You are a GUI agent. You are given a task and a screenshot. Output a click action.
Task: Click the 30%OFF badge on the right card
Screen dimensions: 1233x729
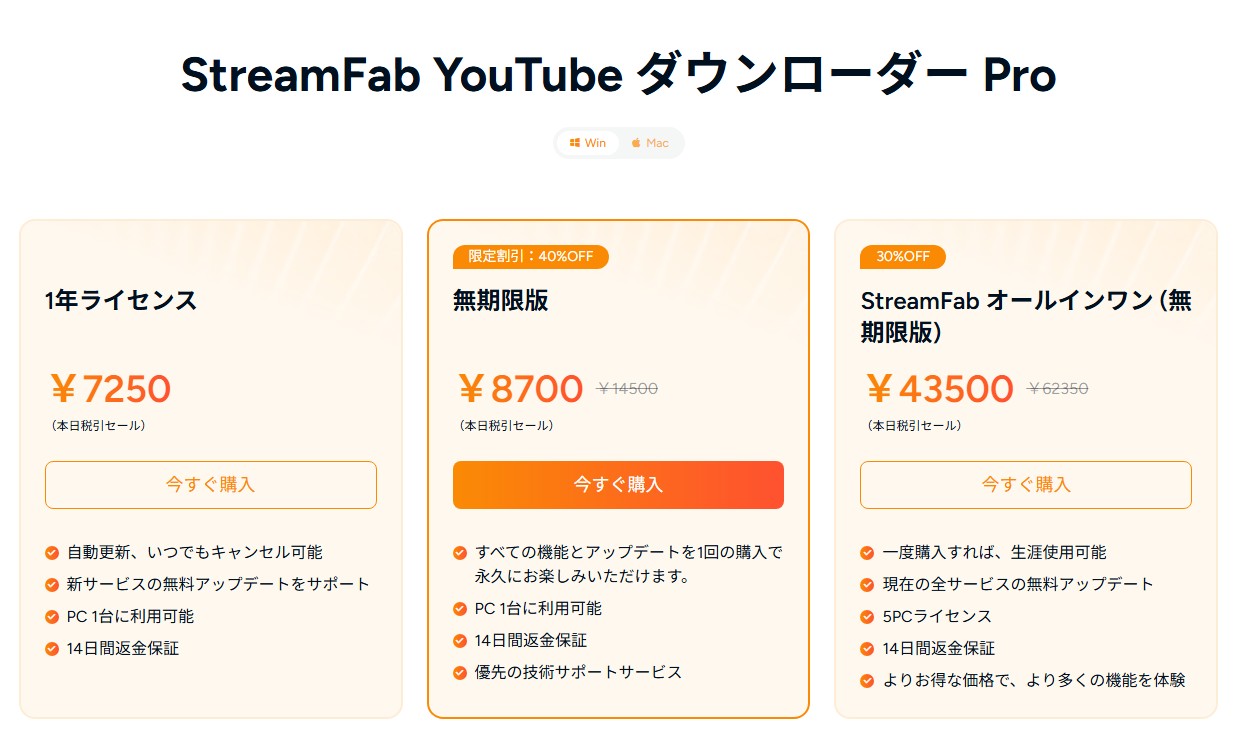(x=901, y=257)
